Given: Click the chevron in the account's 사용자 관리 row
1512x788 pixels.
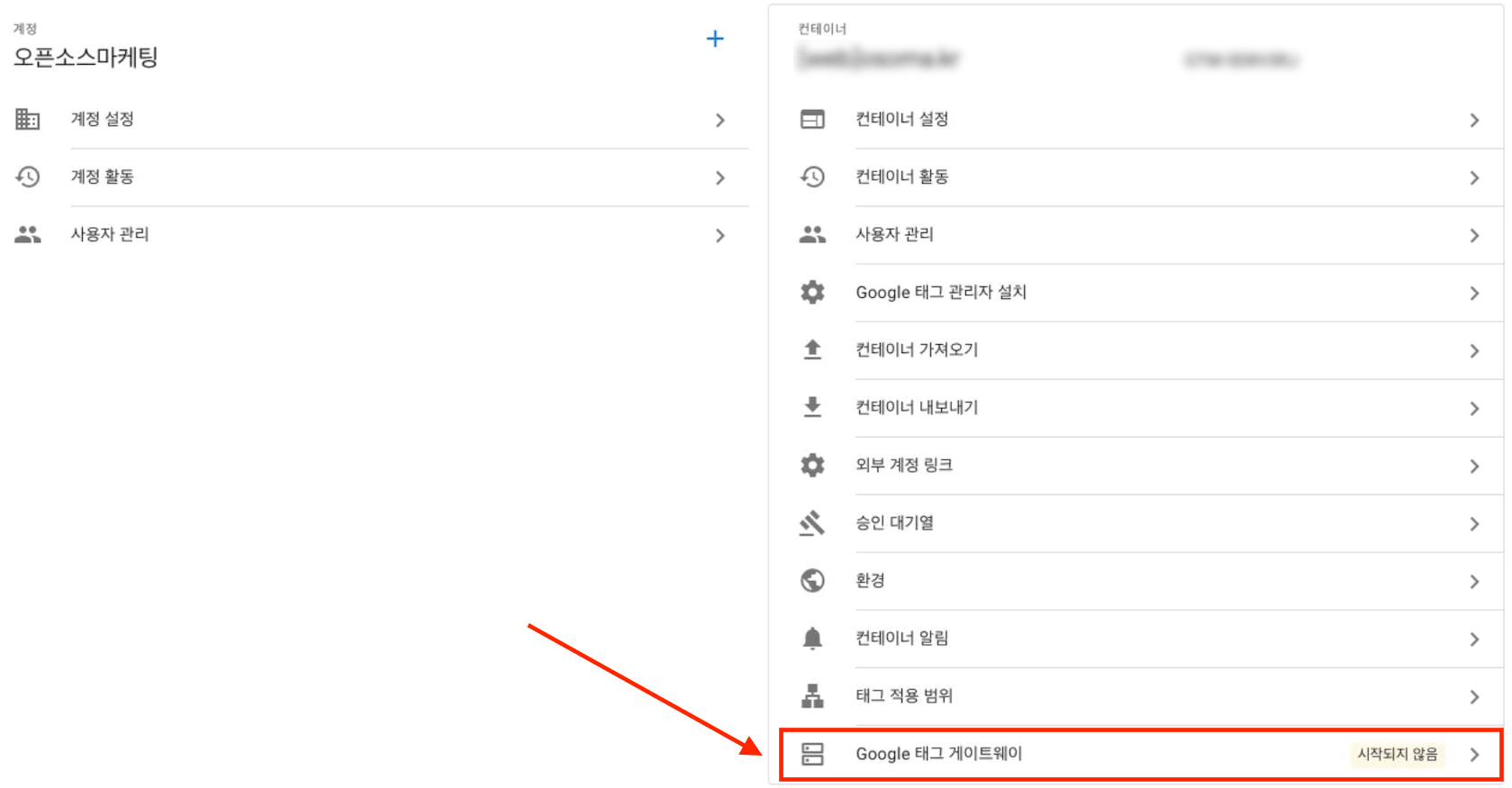Looking at the screenshot, I should (720, 235).
